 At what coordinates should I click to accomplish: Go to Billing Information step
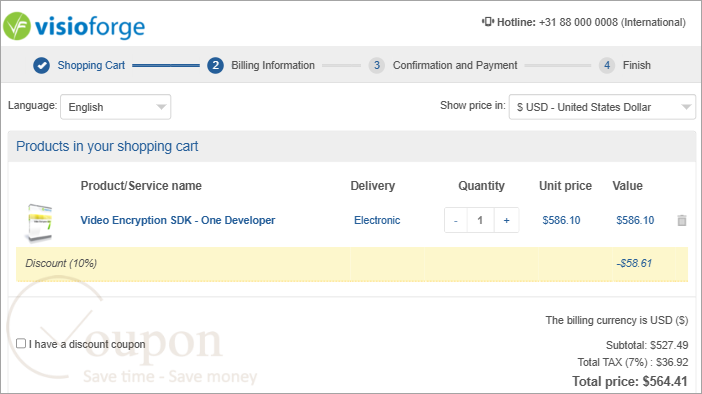273,65
